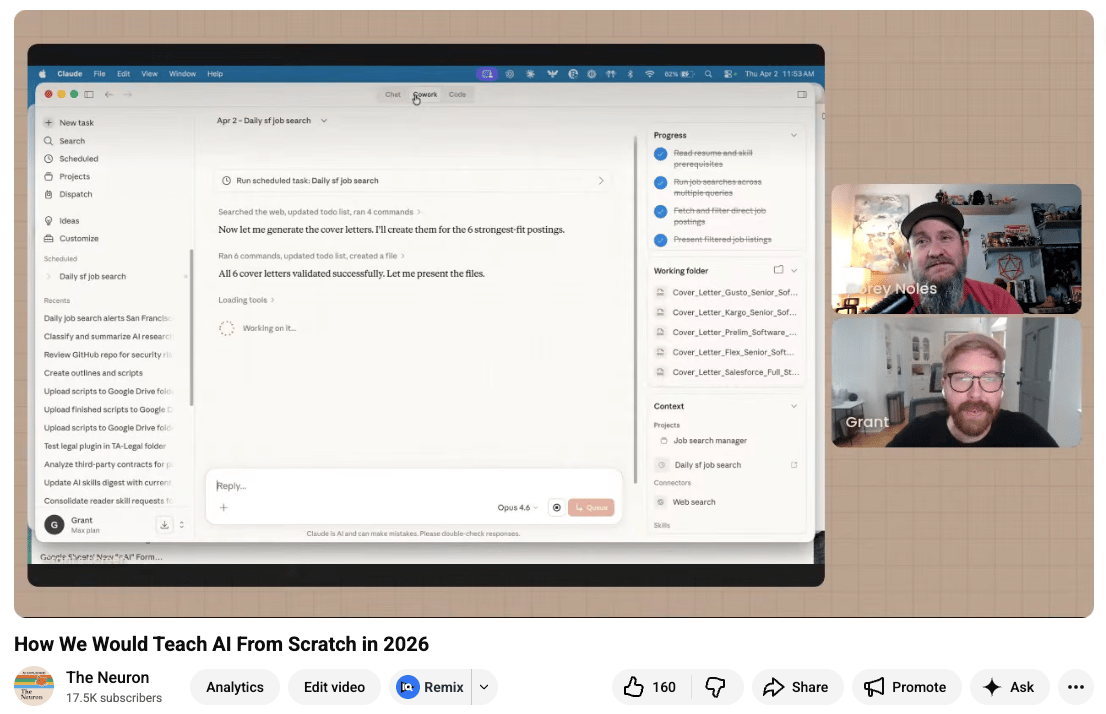
Task: Switch to the Code tab
Action: coord(457,95)
